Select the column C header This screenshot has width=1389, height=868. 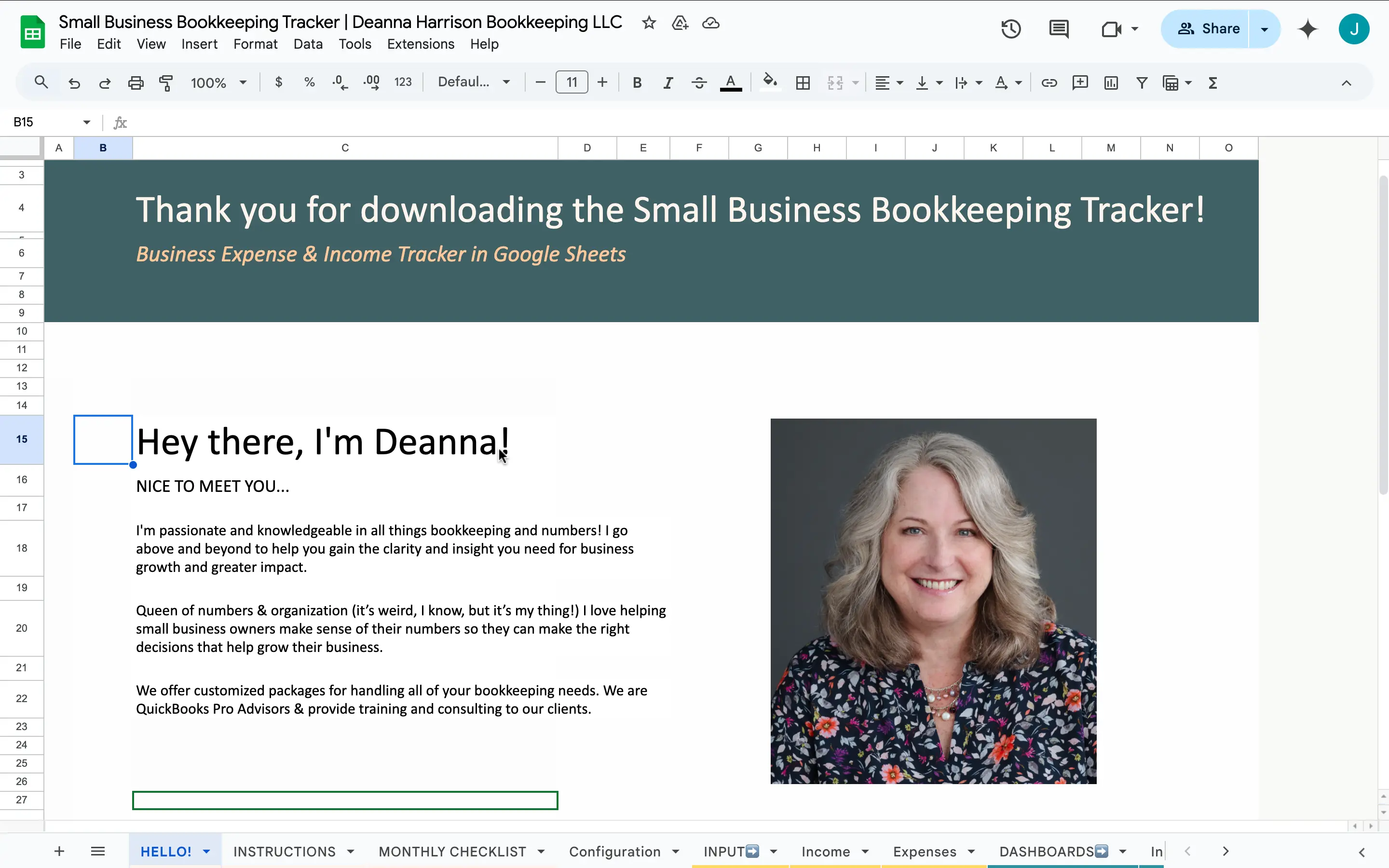345,148
